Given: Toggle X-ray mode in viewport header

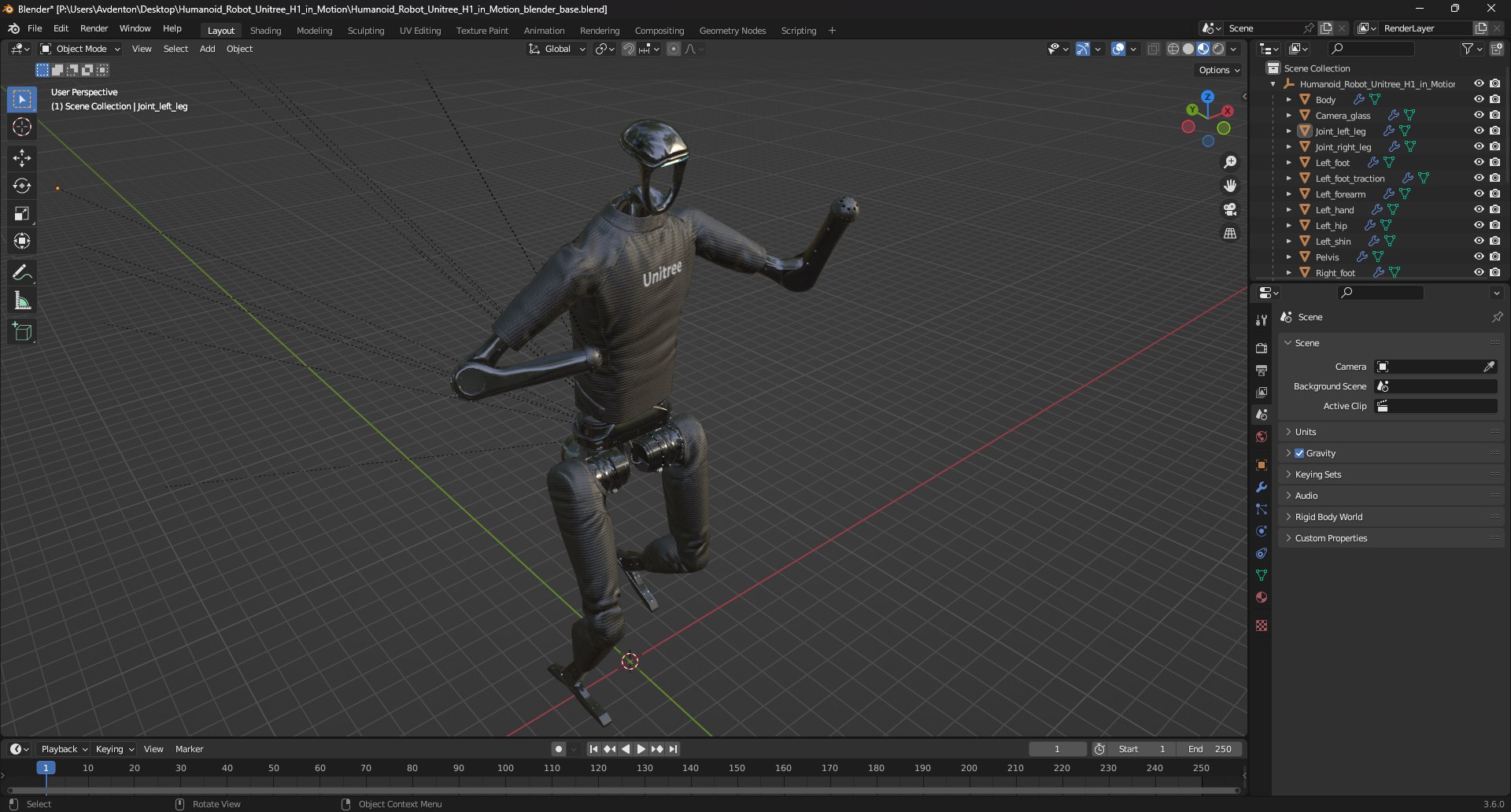Looking at the screenshot, I should click(1153, 49).
